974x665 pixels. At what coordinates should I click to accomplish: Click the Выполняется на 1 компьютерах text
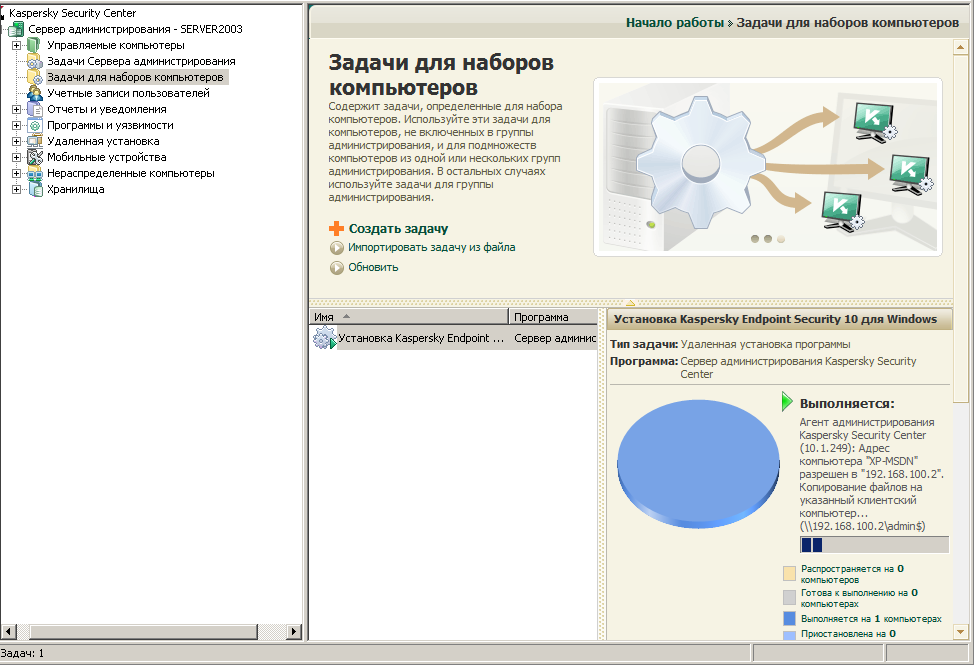[871, 618]
